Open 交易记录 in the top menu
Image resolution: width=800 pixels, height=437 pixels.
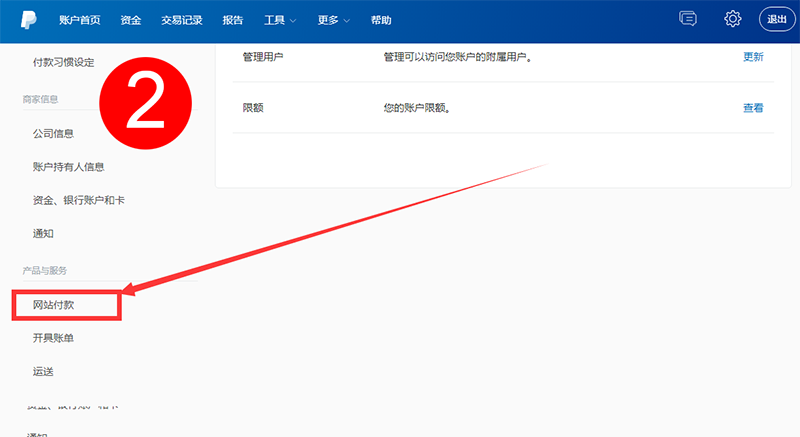click(x=181, y=20)
